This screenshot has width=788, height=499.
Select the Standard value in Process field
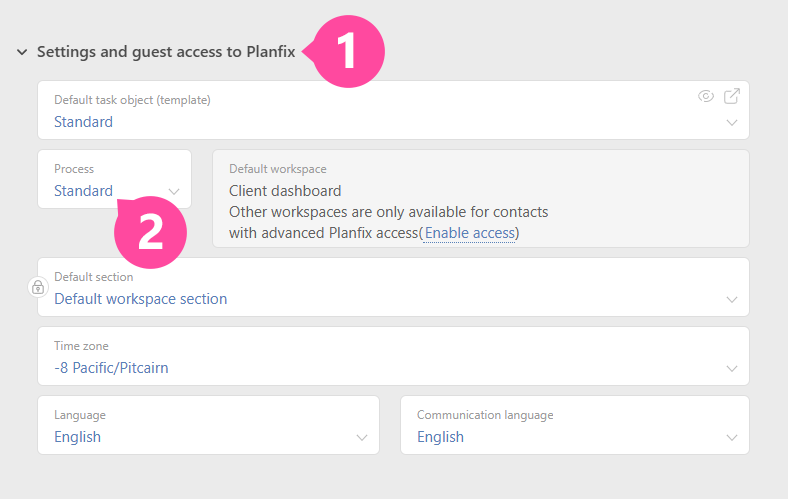pyautogui.click(x=83, y=190)
